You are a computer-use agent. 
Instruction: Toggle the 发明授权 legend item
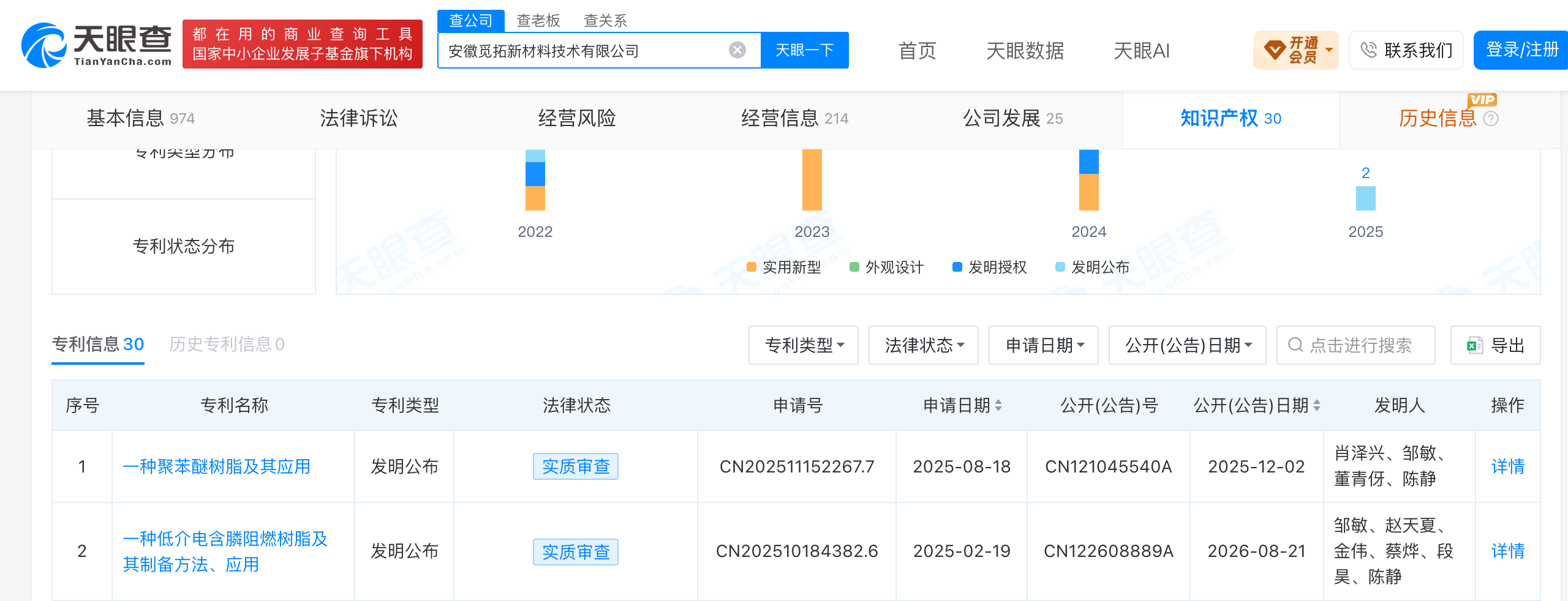pos(990,267)
